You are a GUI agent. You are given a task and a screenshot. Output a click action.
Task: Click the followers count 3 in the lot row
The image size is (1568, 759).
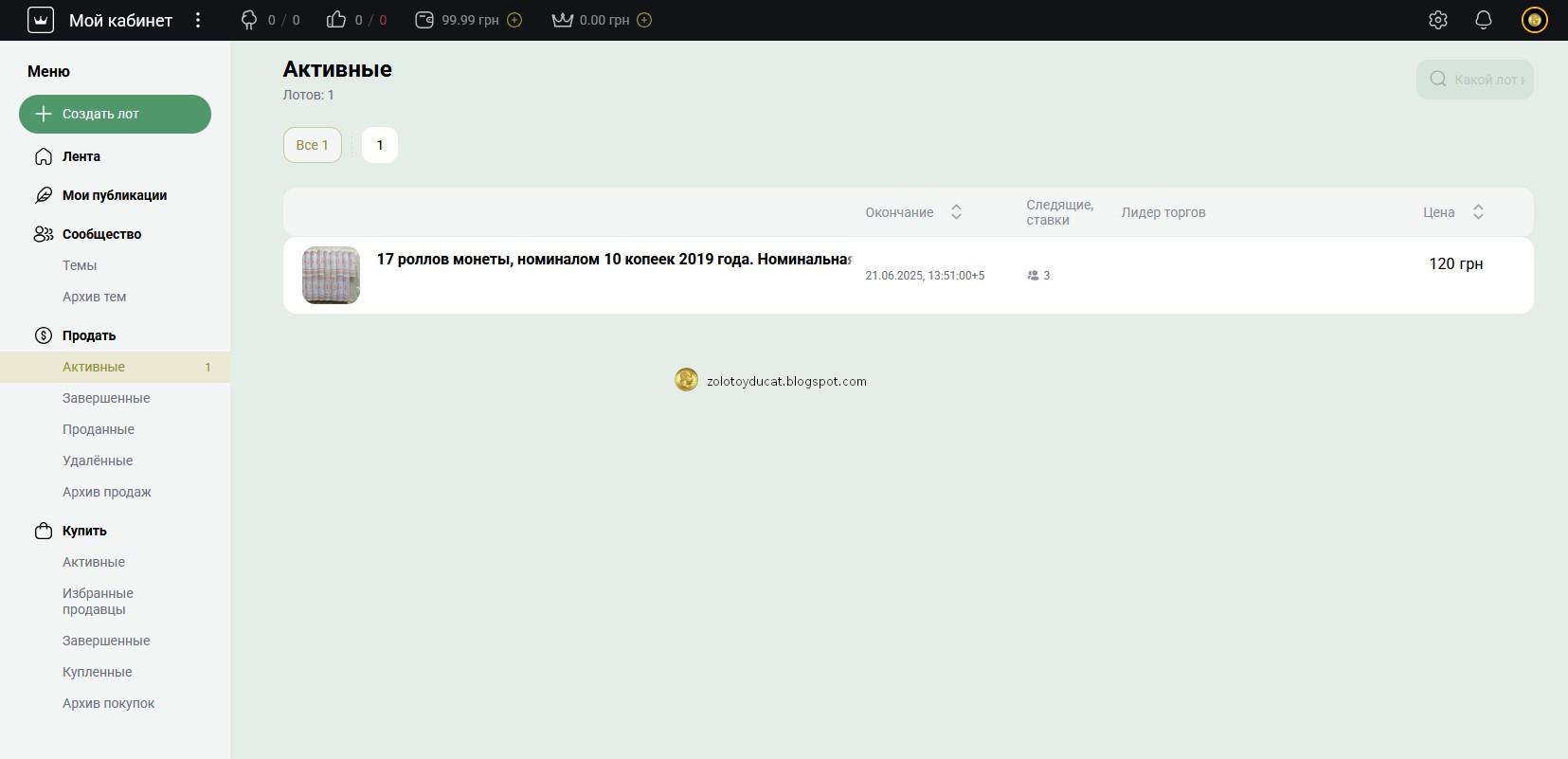click(1038, 275)
